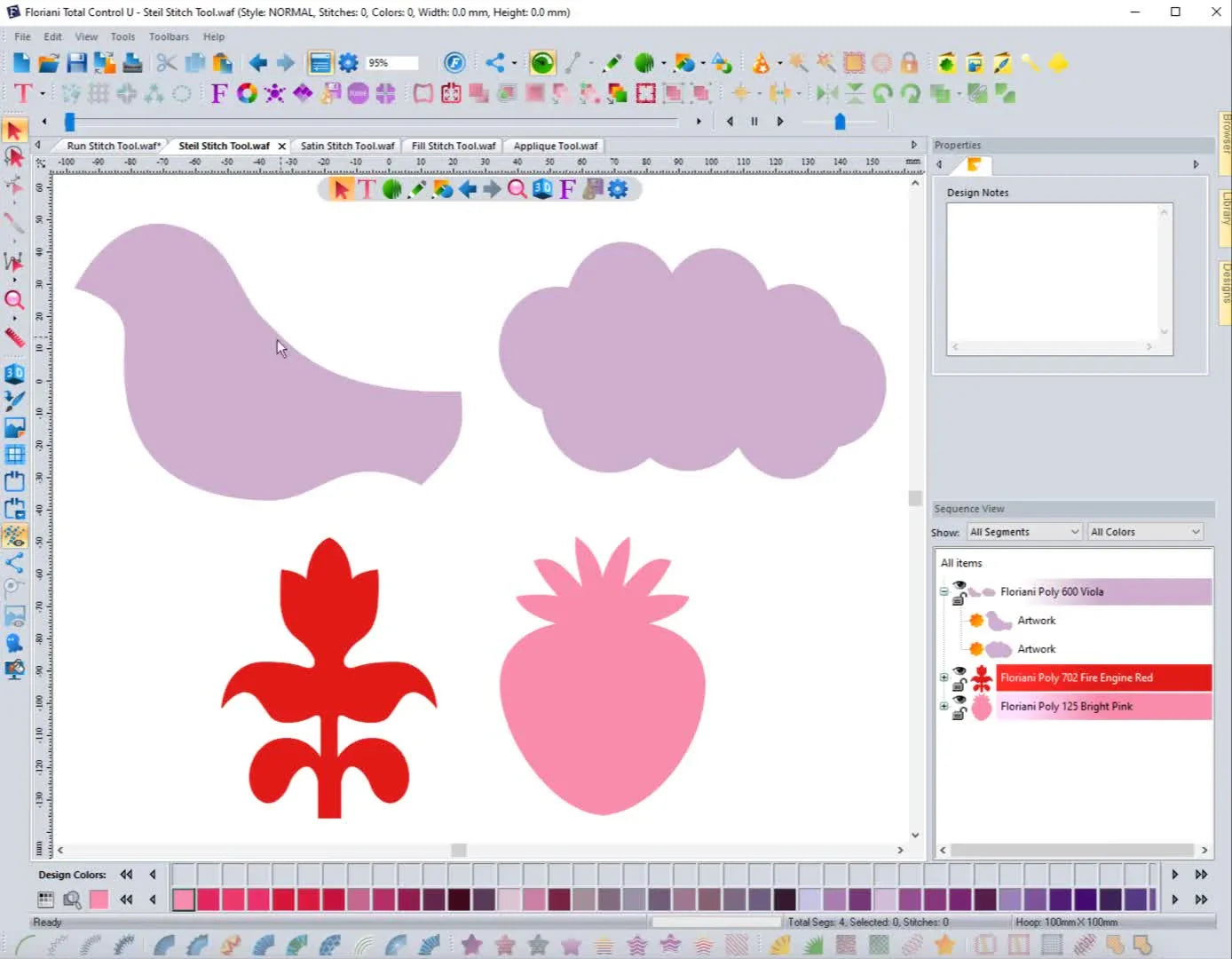The image size is (1232, 959).
Task: Toggle lock on Bright Pink group
Action: point(959,713)
